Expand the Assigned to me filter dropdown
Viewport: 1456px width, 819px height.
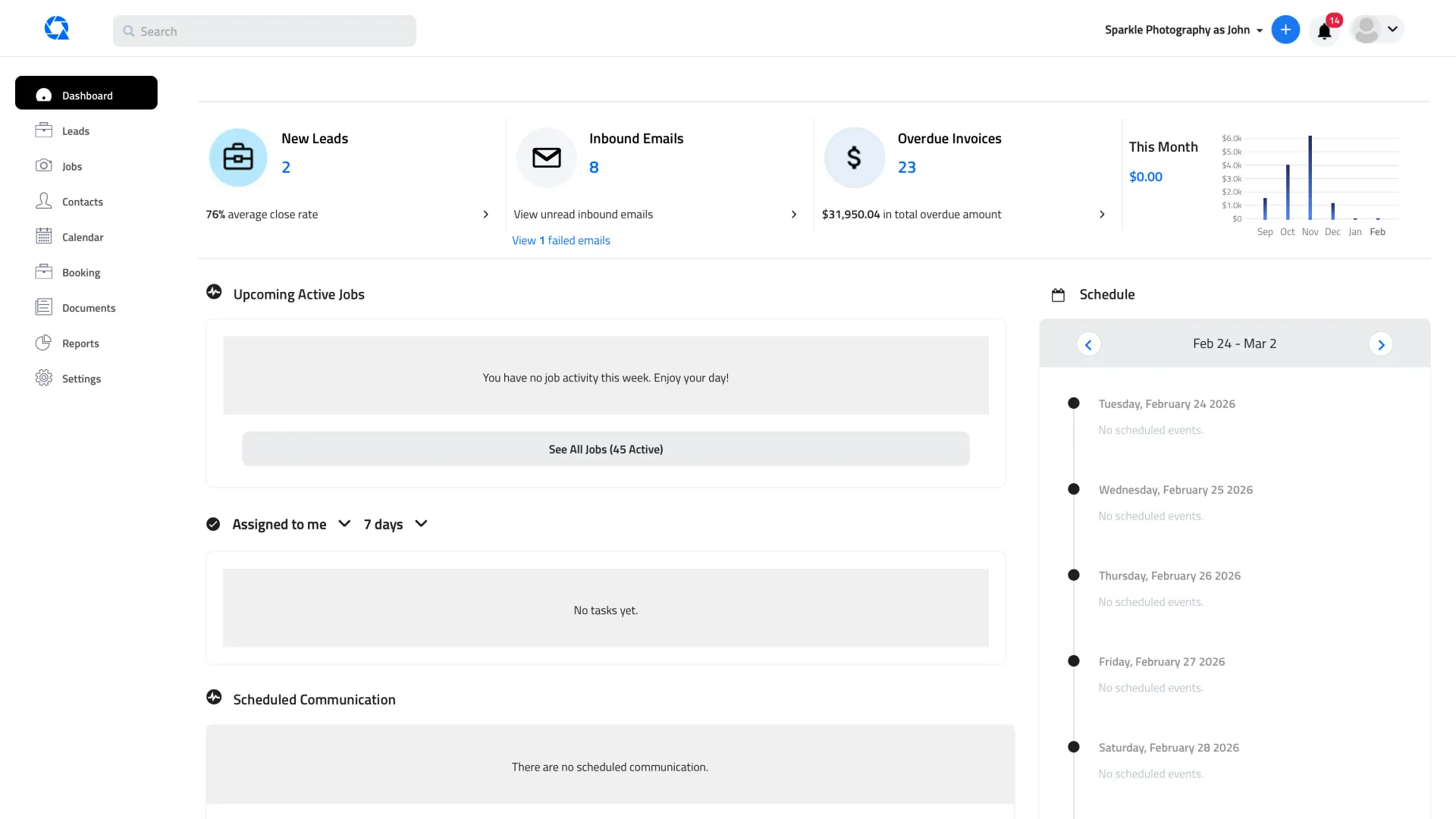[x=344, y=523]
